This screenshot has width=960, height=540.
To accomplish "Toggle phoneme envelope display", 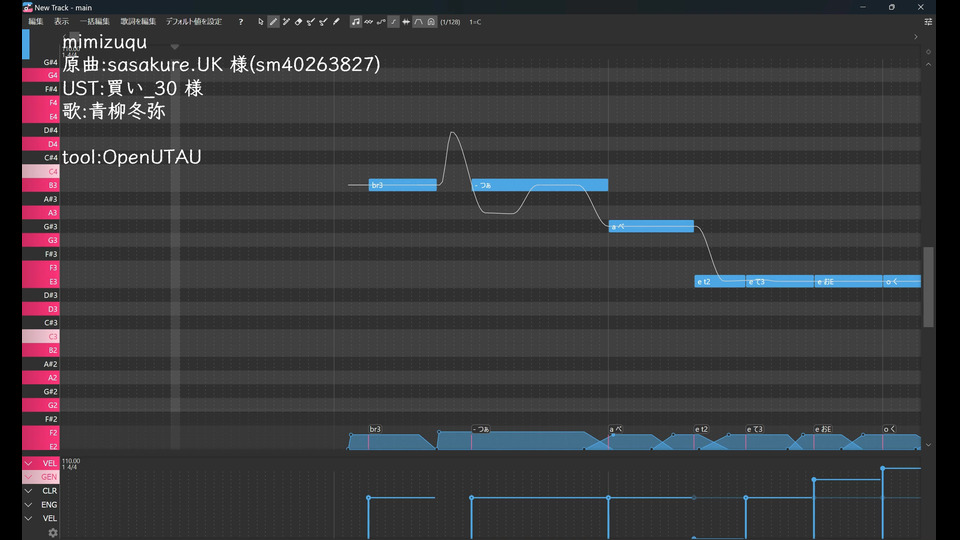I will pyautogui.click(x=419, y=22).
